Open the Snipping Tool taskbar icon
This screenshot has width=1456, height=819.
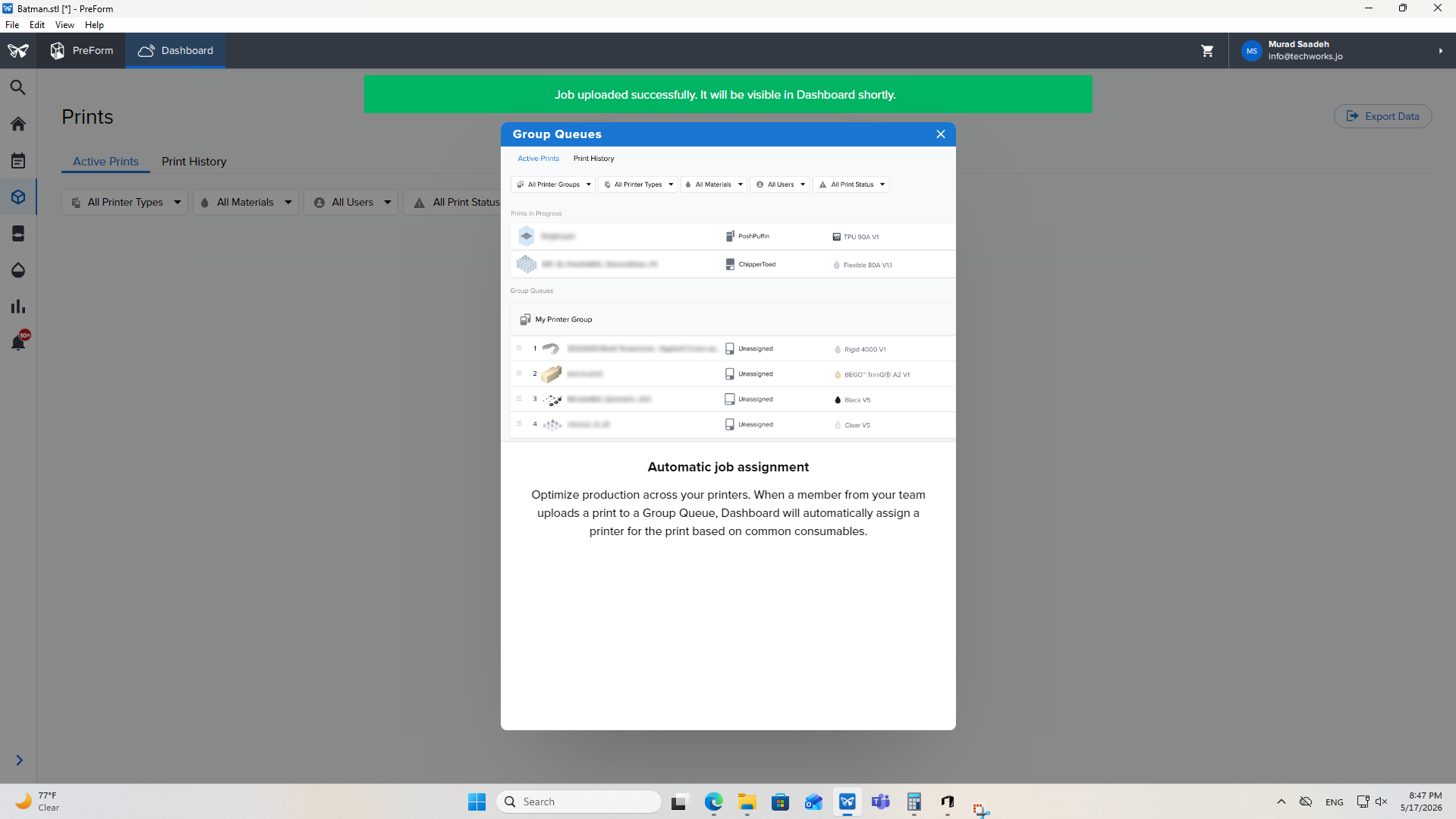coord(981,810)
